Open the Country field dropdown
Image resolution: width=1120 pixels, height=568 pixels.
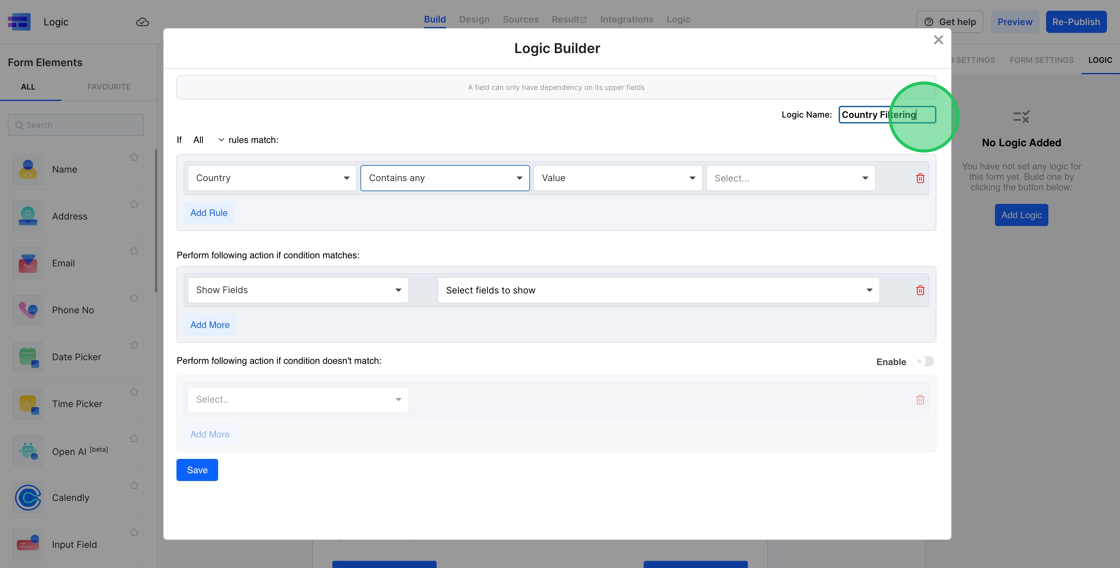(x=272, y=178)
